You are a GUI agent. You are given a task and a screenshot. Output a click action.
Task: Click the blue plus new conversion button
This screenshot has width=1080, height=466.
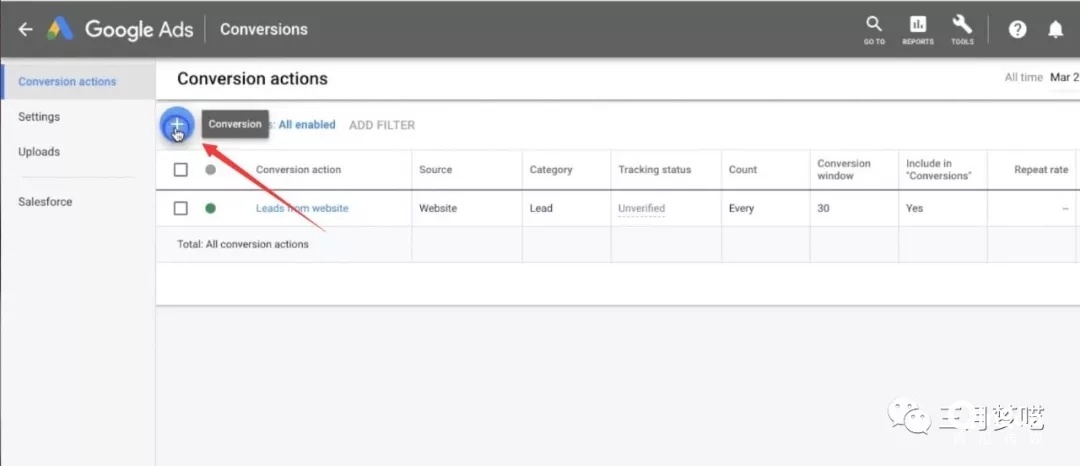click(177, 125)
